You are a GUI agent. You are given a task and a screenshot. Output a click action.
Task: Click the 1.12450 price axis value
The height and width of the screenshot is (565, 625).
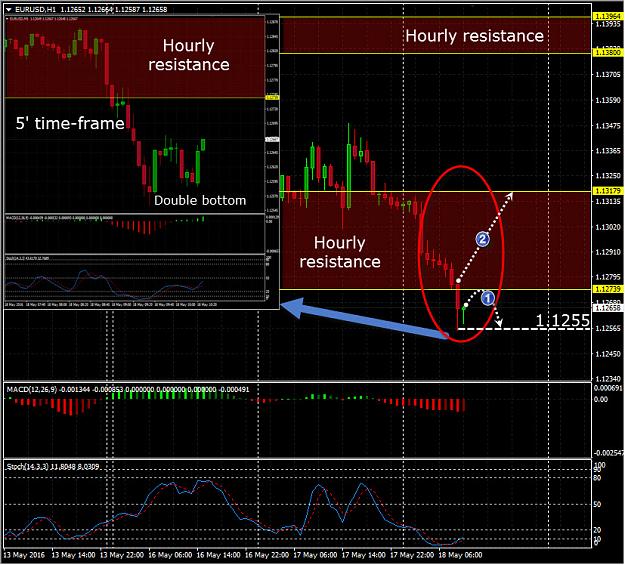tap(608, 353)
